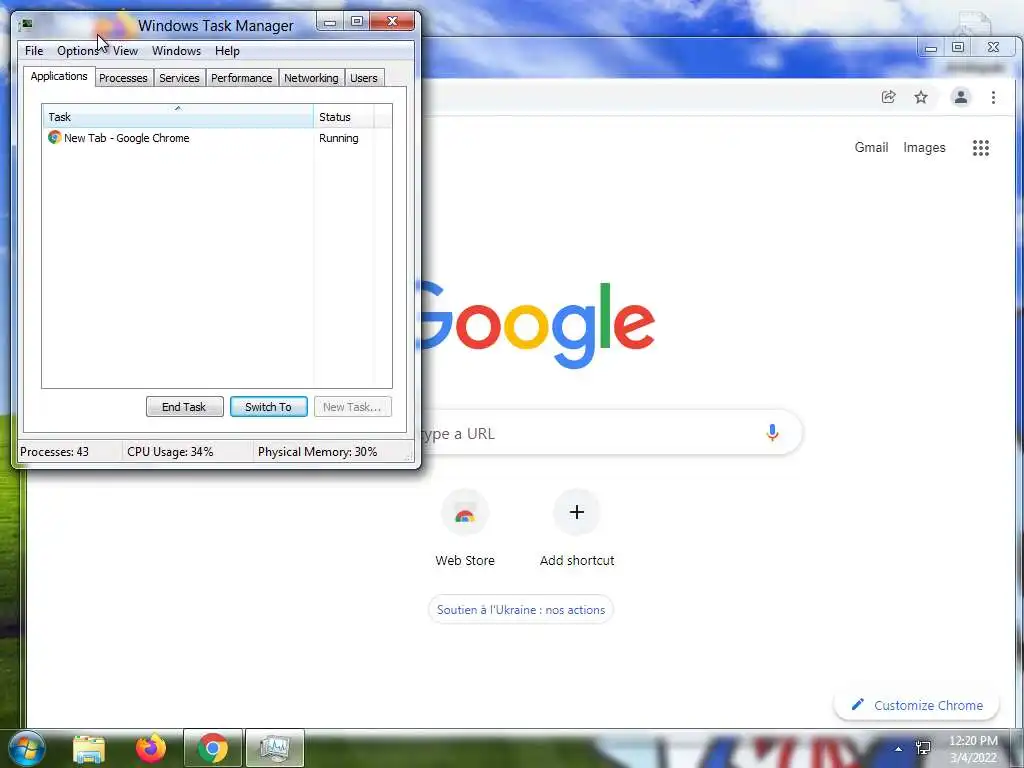Click the Running status cell
1024x768 pixels.
(339, 138)
